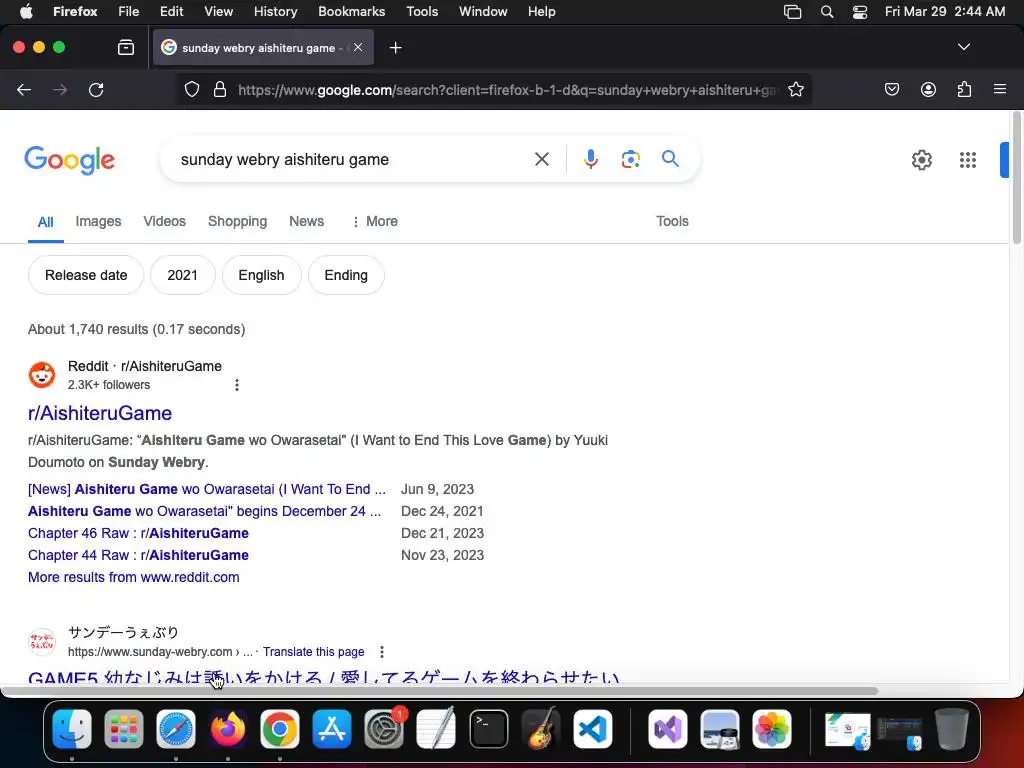Close the Google search tab
Viewport: 1024px width, 768px height.
[358, 47]
